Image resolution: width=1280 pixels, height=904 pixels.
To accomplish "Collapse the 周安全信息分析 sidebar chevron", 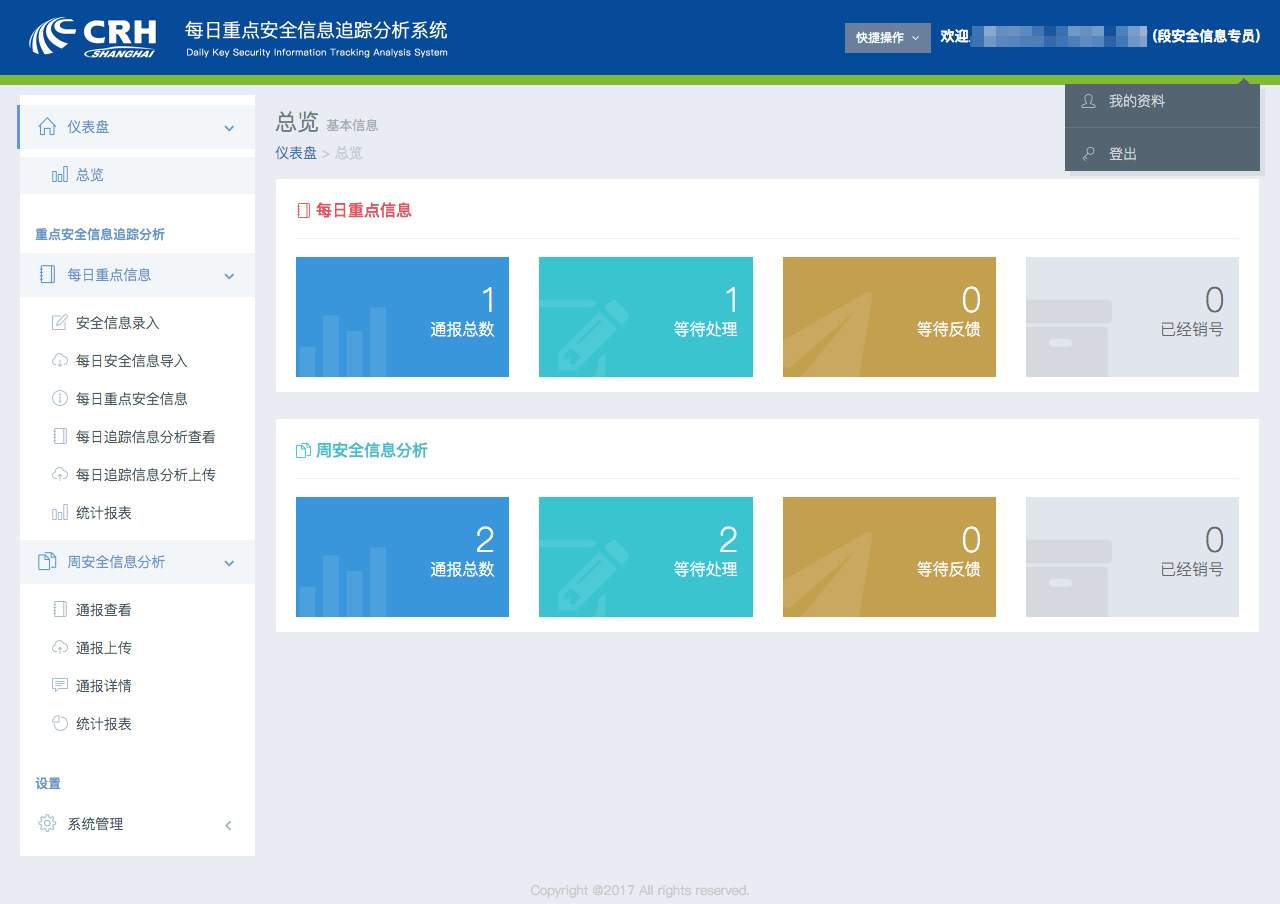I will (229, 563).
